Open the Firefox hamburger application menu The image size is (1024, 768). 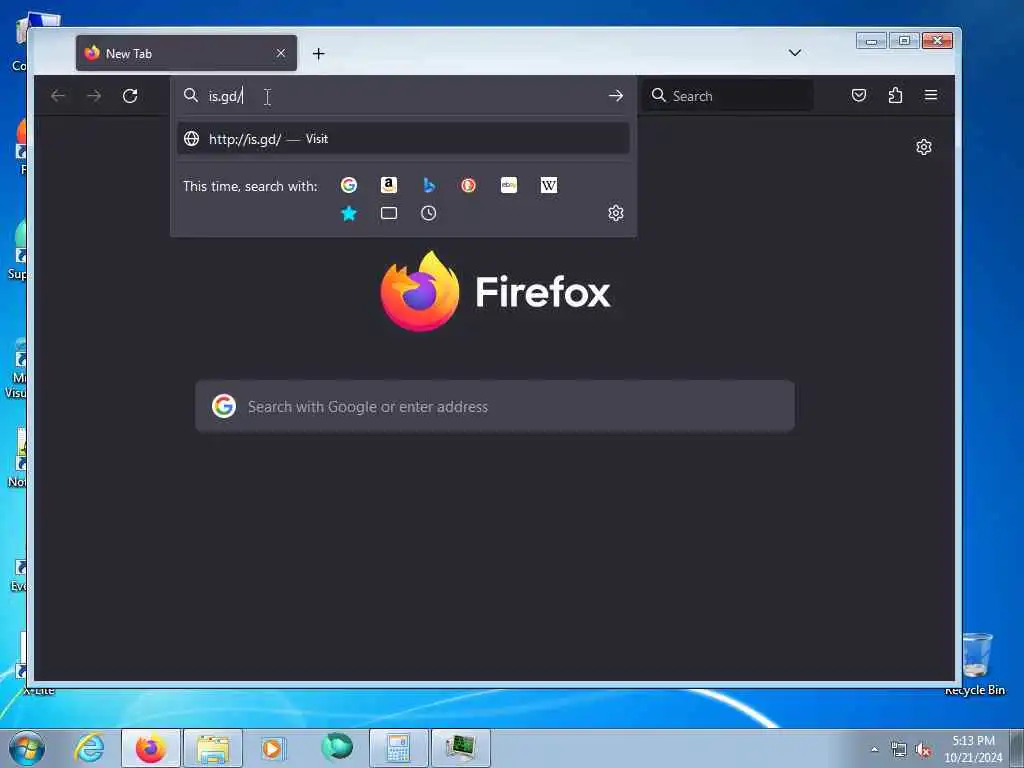[931, 96]
